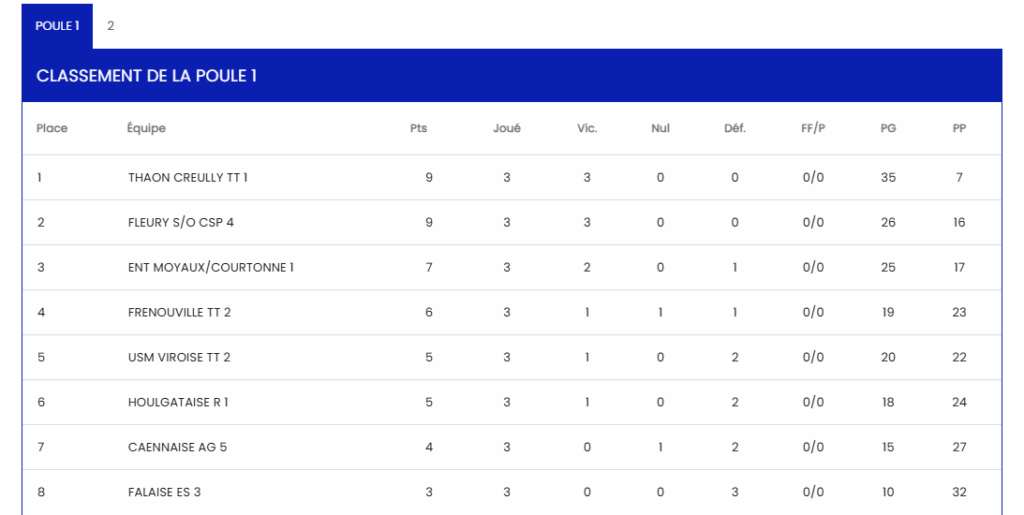Click CAENNAISE AG 5 team name
Screen dimensions: 1024x515
pos(177,448)
